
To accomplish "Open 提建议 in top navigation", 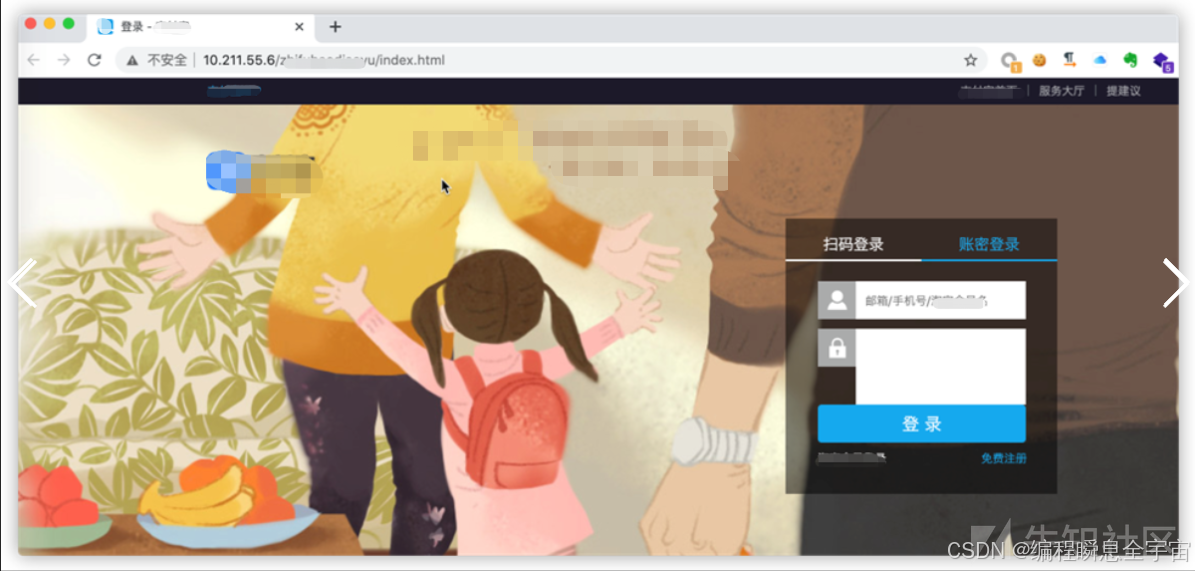I will pos(1123,91).
